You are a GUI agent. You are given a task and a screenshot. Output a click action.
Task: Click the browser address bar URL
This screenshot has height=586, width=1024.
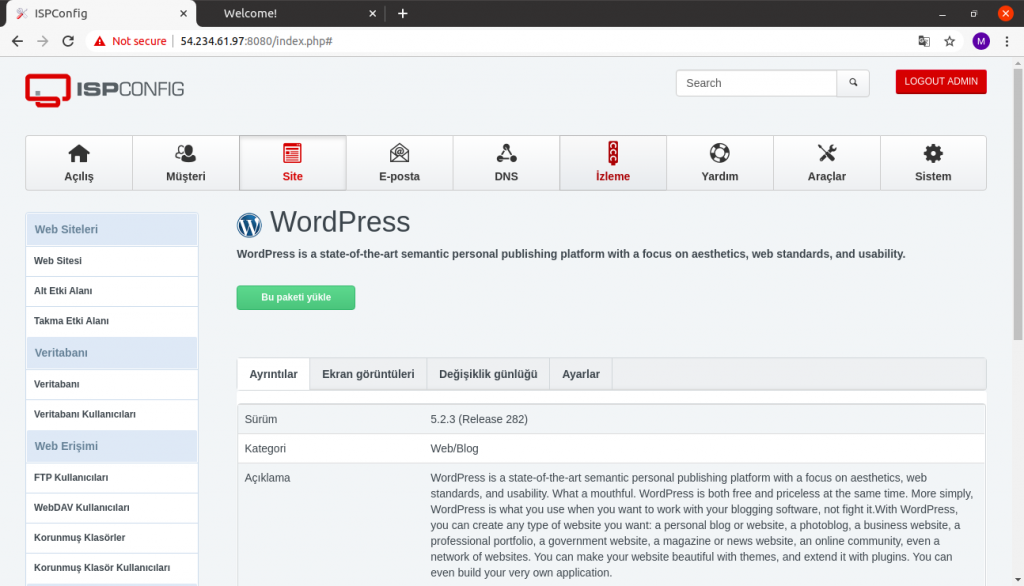point(256,41)
